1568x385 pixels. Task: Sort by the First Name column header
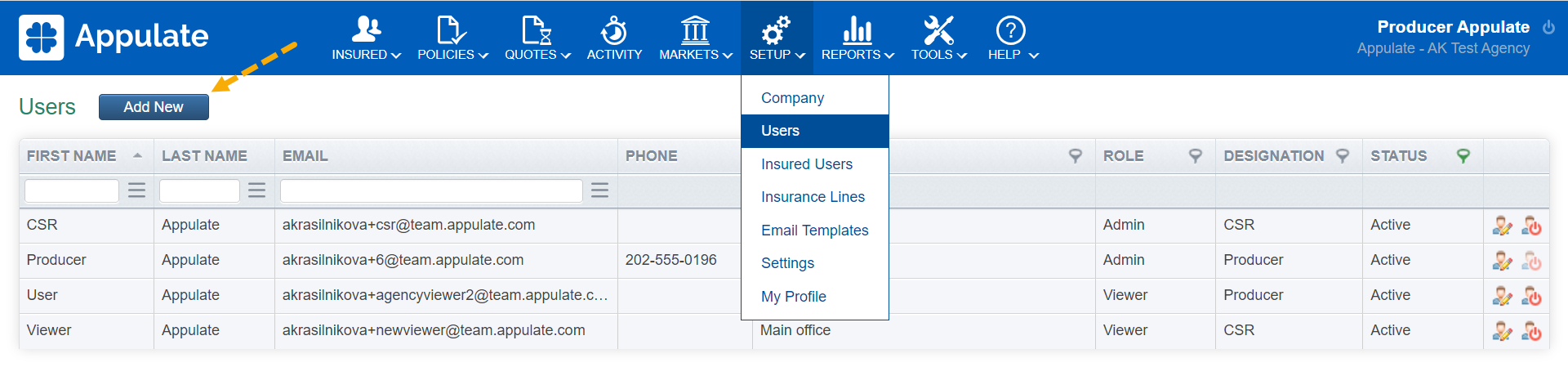[72, 155]
